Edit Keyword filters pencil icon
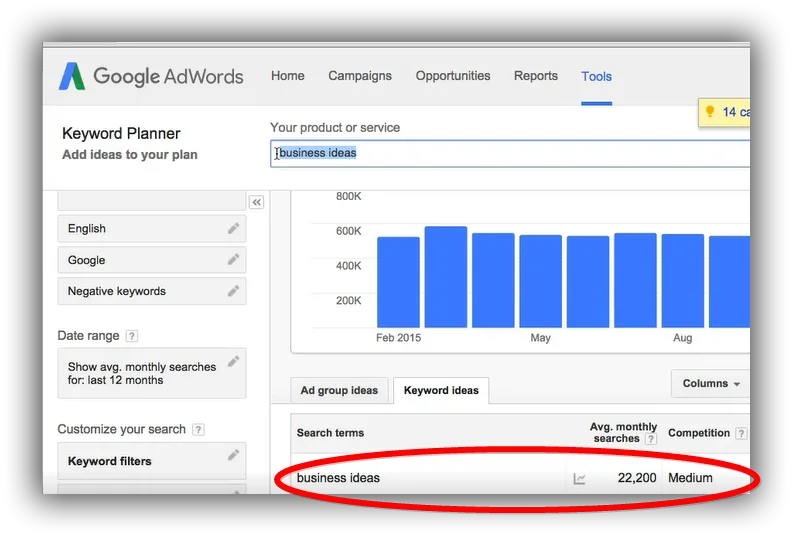Image resolution: width=792 pixels, height=536 pixels. pyautogui.click(x=233, y=455)
